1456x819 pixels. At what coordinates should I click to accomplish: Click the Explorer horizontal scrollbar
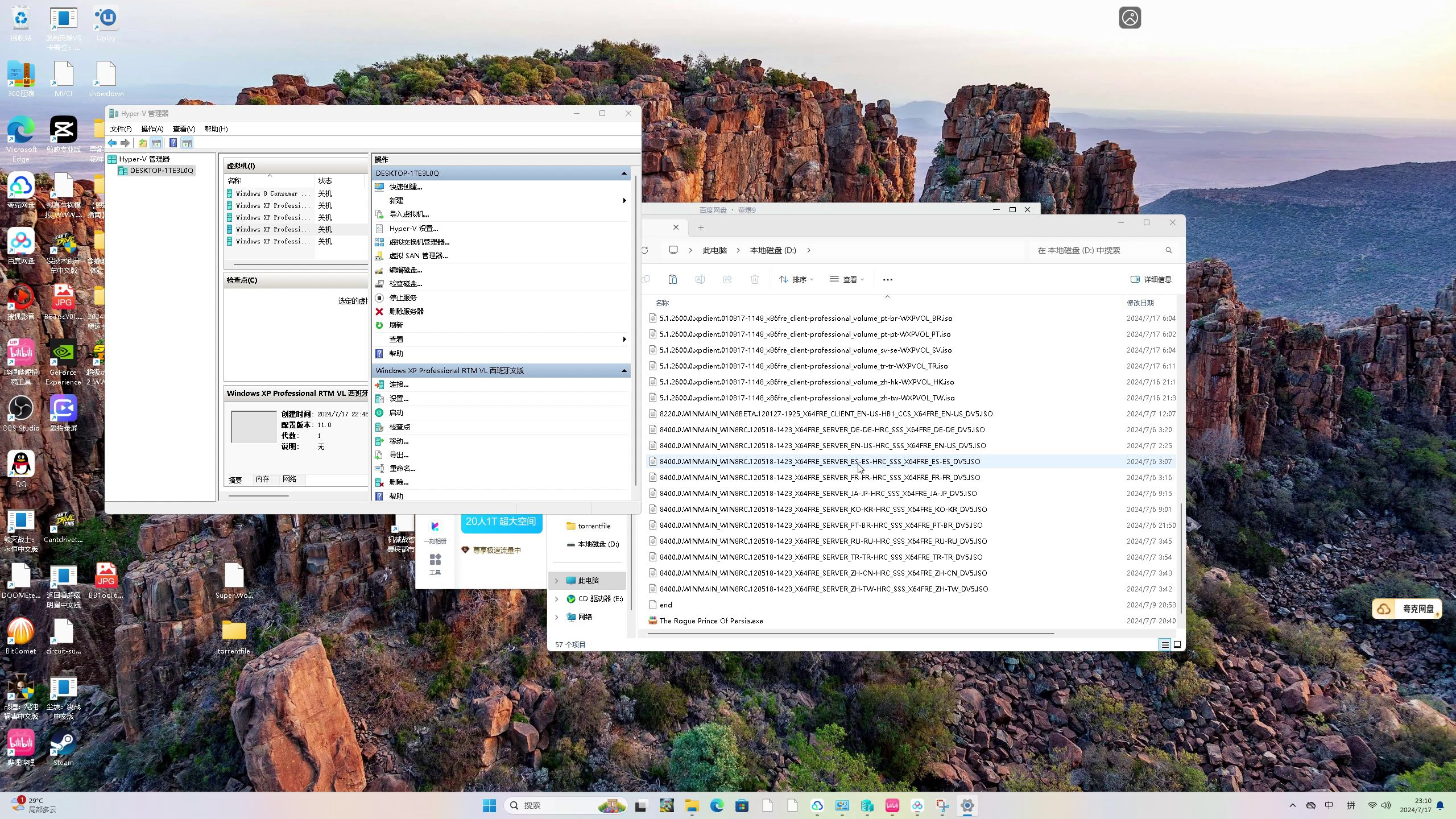(x=850, y=633)
